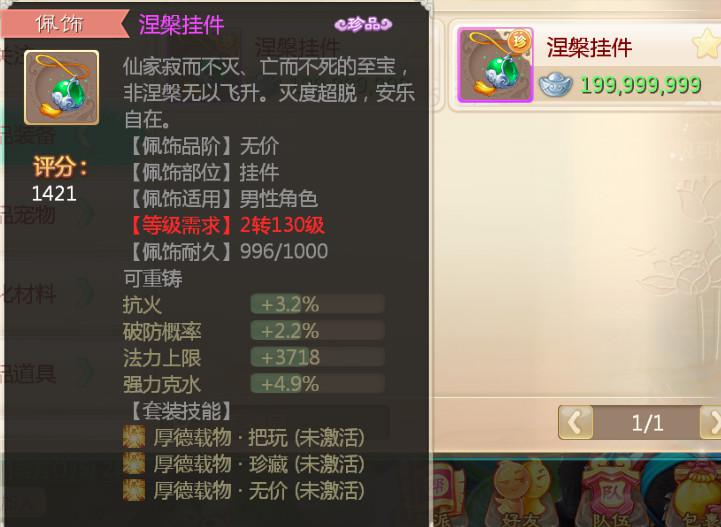Screen dimensions: 721x527
Task: Click the silver ingot currency icon
Action: pos(555,85)
